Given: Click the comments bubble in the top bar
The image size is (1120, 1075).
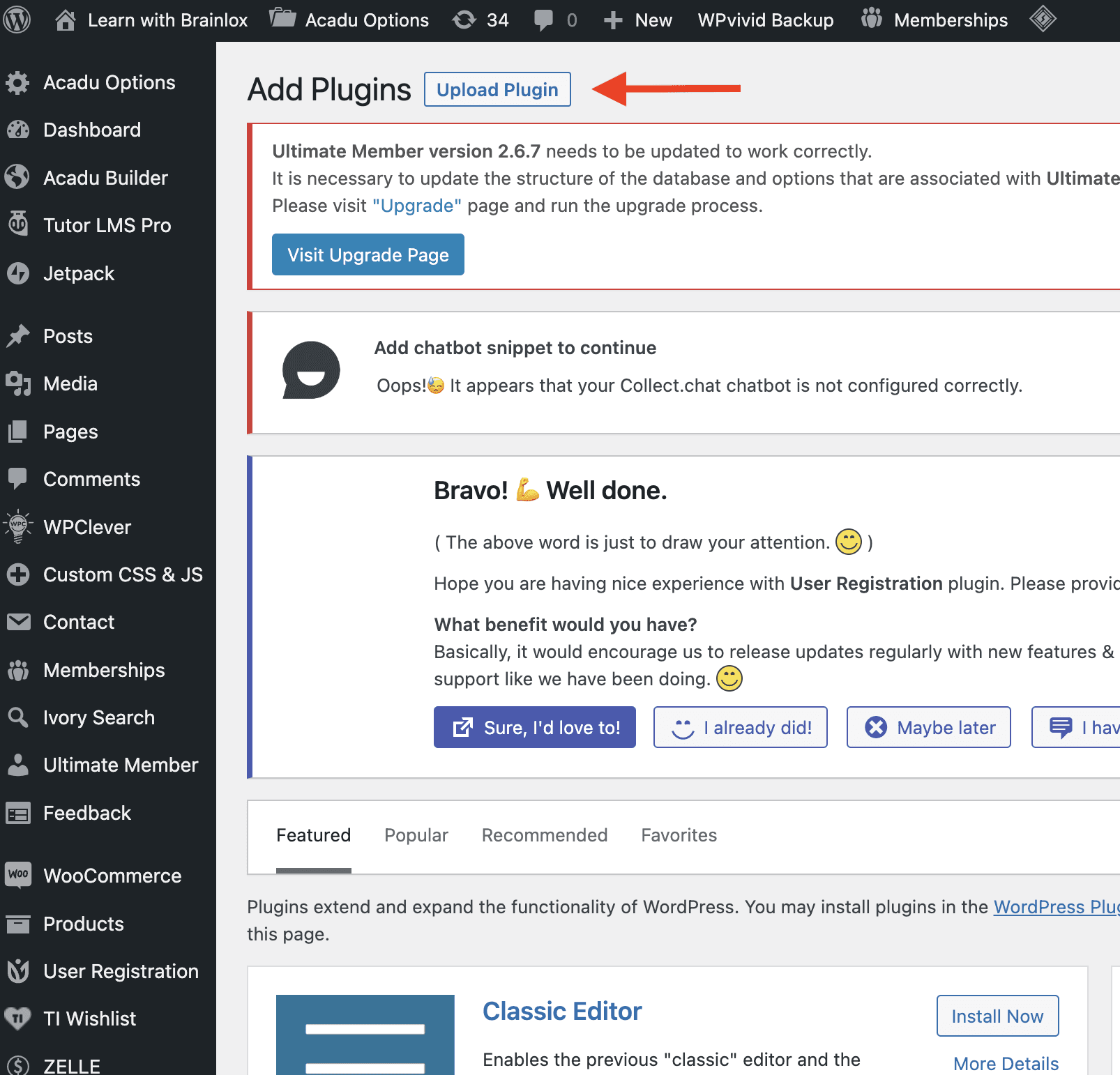Looking at the screenshot, I should click(545, 20).
